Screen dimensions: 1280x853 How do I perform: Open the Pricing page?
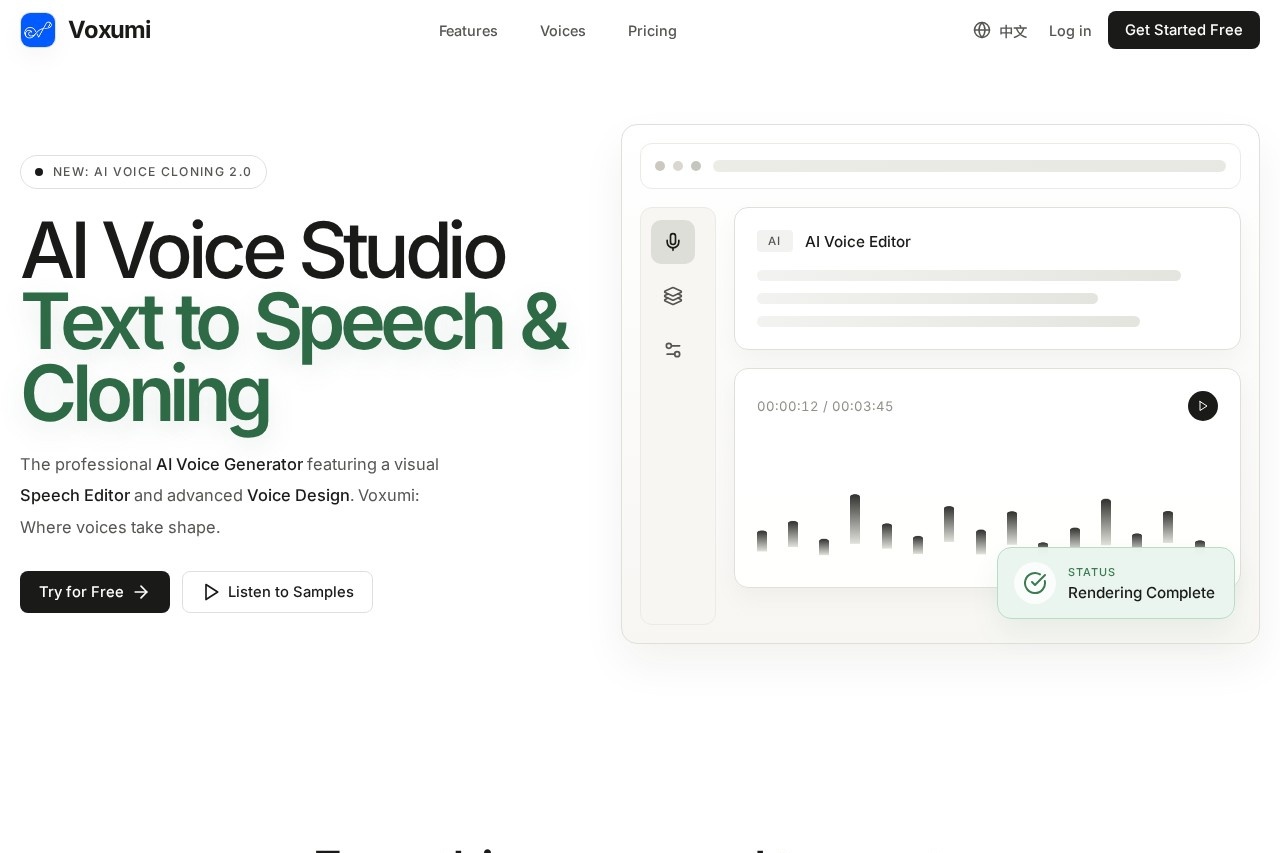point(652,31)
